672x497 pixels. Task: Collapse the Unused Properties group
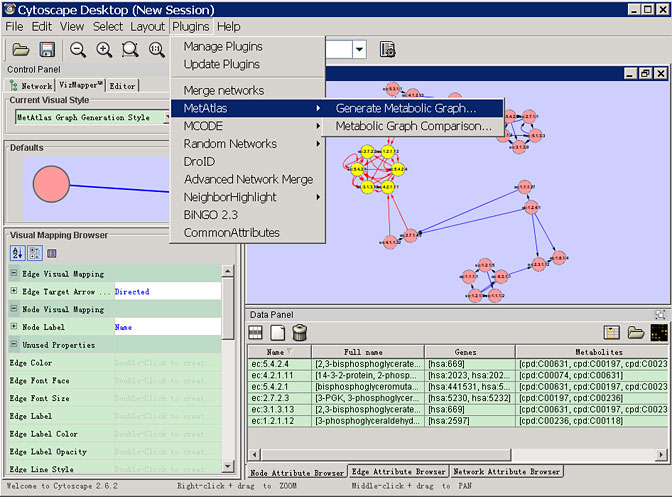click(x=14, y=345)
